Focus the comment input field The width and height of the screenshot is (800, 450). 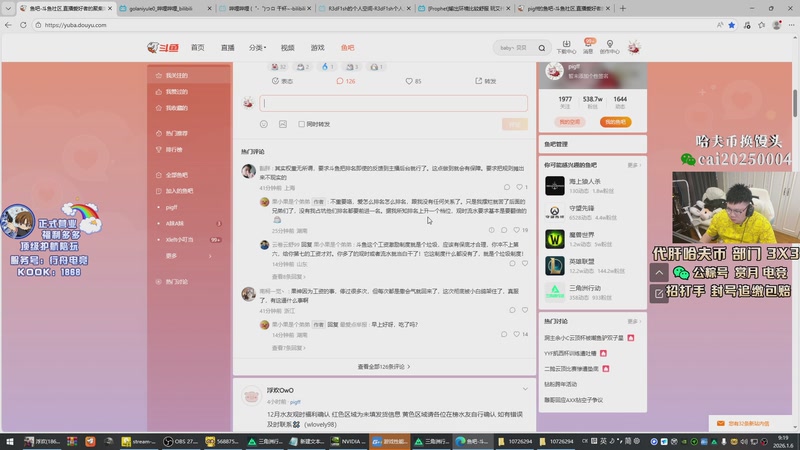[393, 104]
